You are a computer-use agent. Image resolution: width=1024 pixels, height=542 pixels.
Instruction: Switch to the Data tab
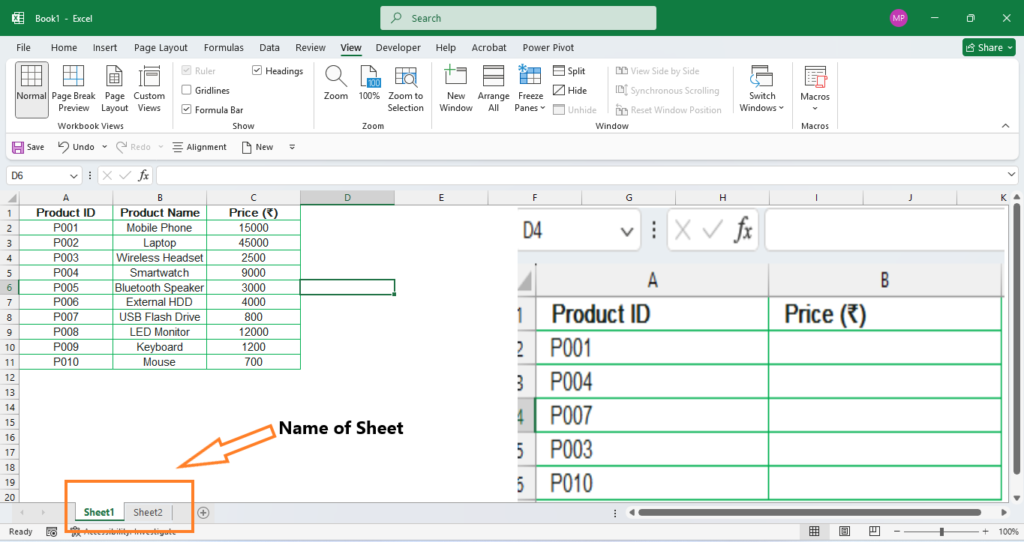[x=269, y=48]
